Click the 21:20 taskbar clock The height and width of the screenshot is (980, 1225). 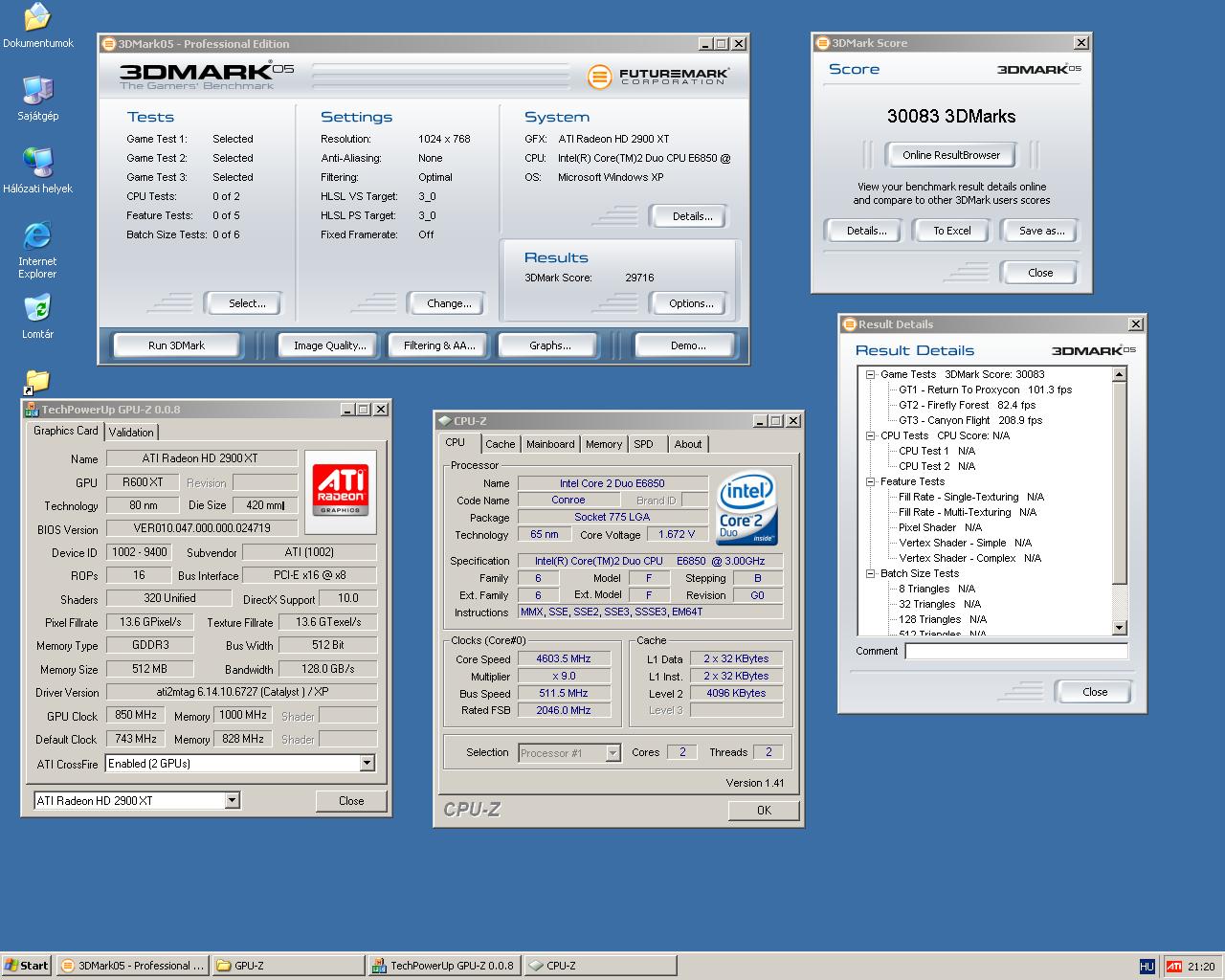click(1201, 967)
